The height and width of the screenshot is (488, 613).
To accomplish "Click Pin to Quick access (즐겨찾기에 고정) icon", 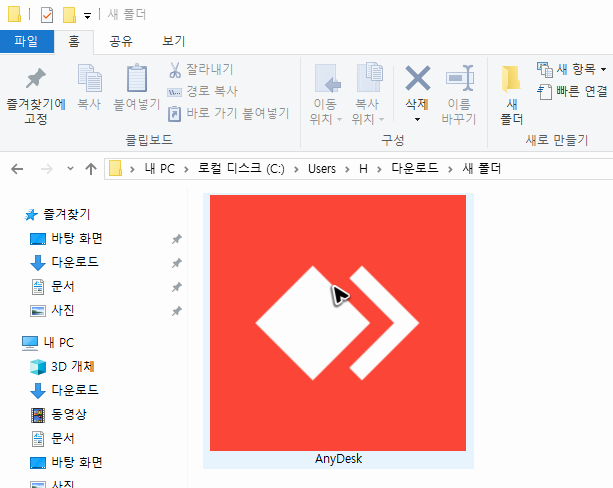I will coord(36,78).
